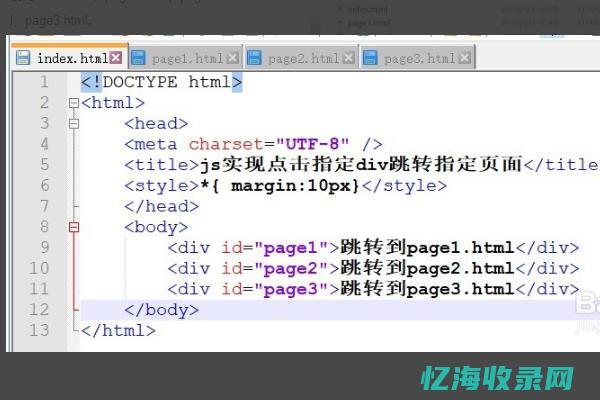600x400 pixels.
Task: Click the "page1" id value
Action: (x=291, y=248)
